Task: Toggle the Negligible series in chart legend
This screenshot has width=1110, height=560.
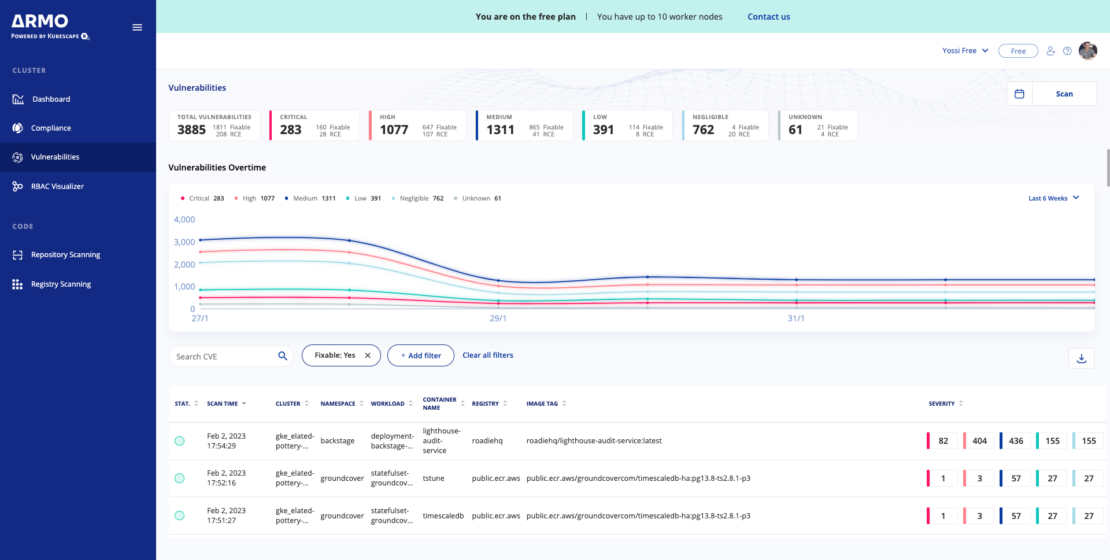Action: pos(416,198)
